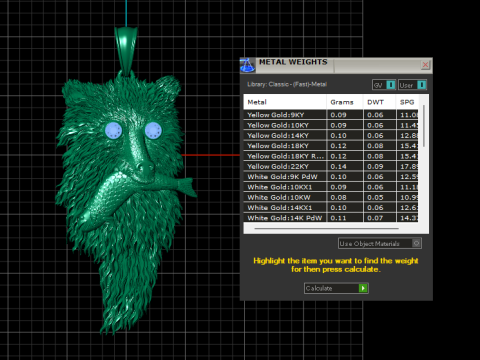Screen dimensions: 480x360
Task: Select White Gold:9K PdW row
Action: [331, 177]
